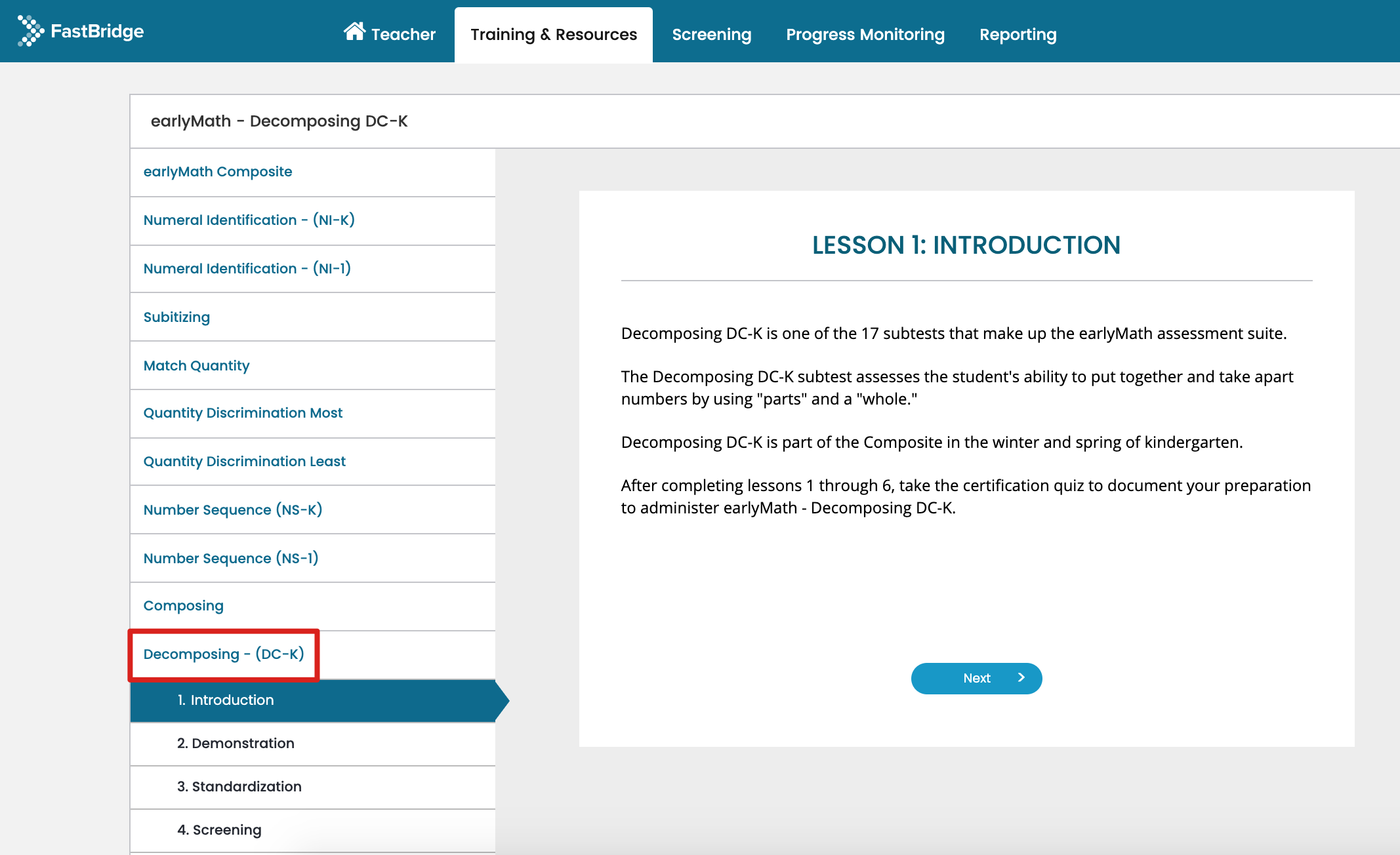Click the home icon beside Teacher
Image resolution: width=1400 pixels, height=855 pixels.
354,31
